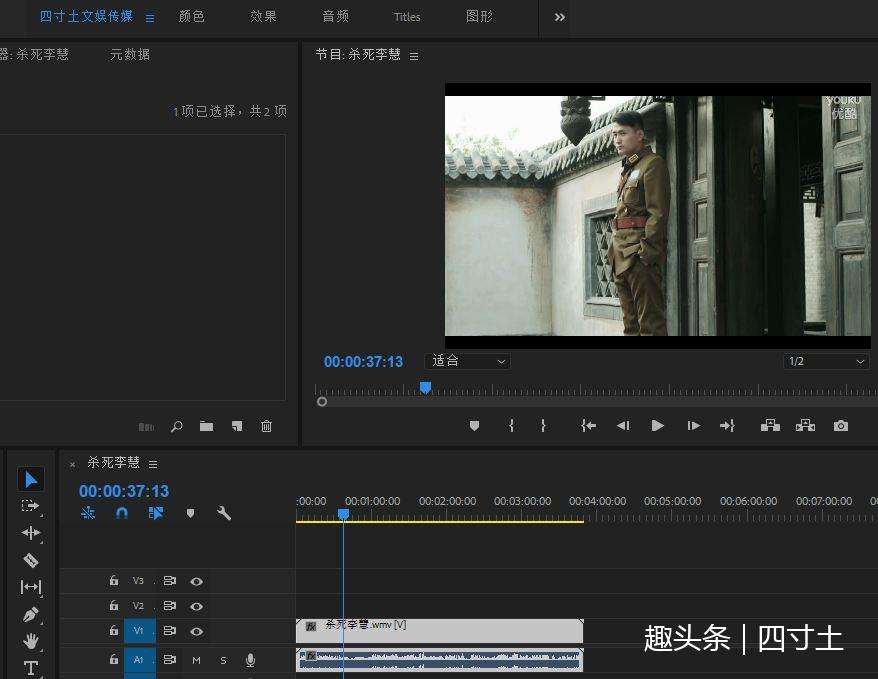Enable voice-over record microphone on A1
The image size is (878, 679).
pyautogui.click(x=250, y=661)
